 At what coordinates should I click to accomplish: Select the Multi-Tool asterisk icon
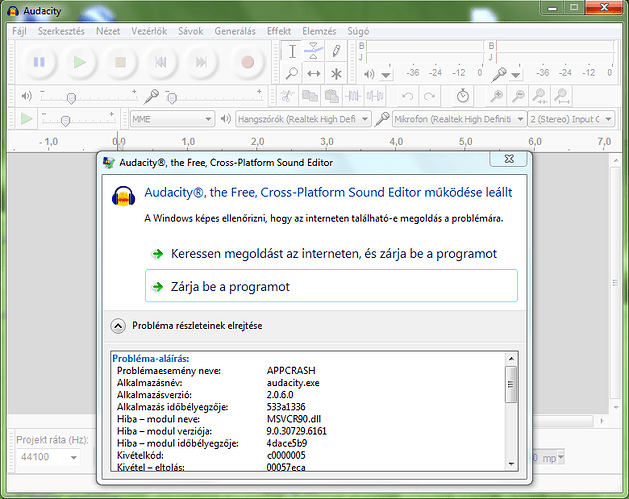click(x=336, y=73)
